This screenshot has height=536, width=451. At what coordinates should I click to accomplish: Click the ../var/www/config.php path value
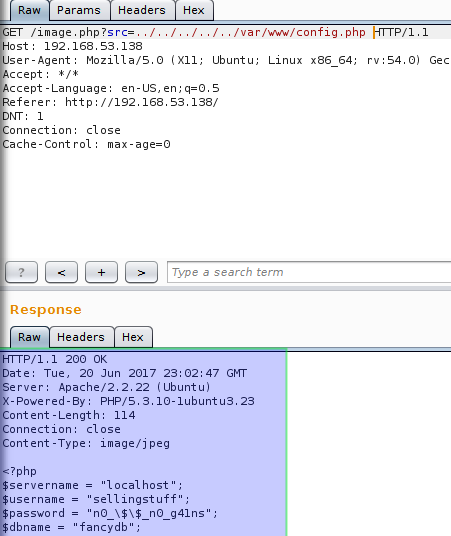[x=251, y=32]
